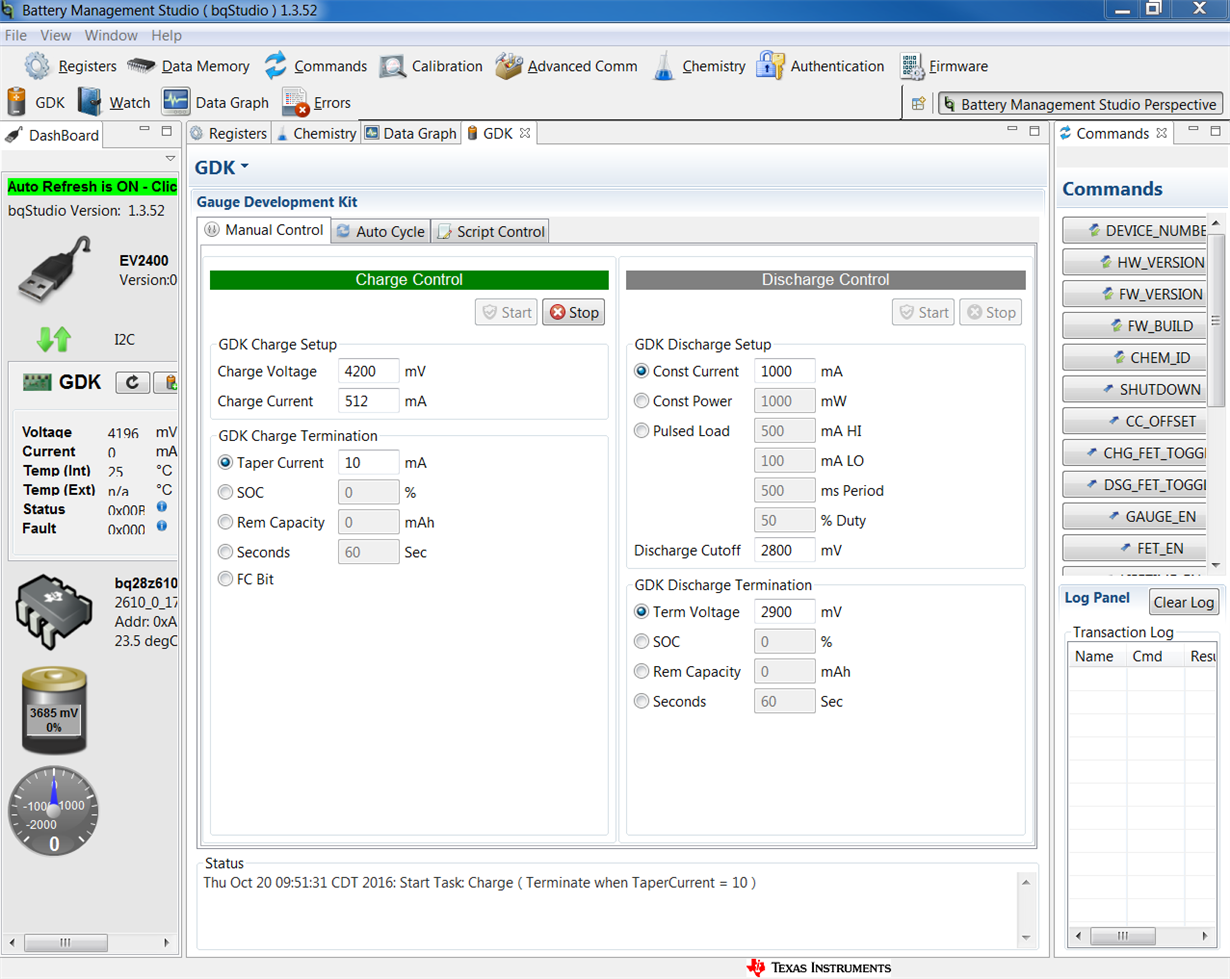Open the Errors tool
Viewport: 1230px width, 979px height.
[x=316, y=102]
